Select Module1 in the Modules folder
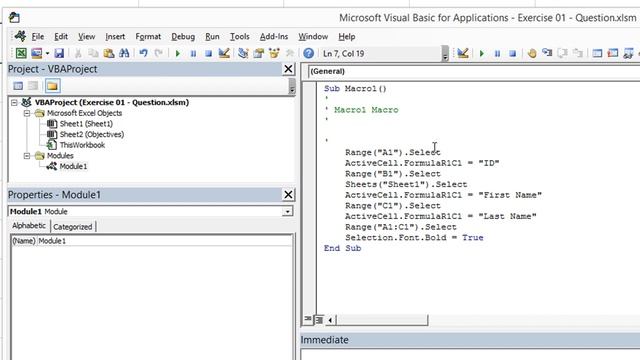 pos(73,166)
